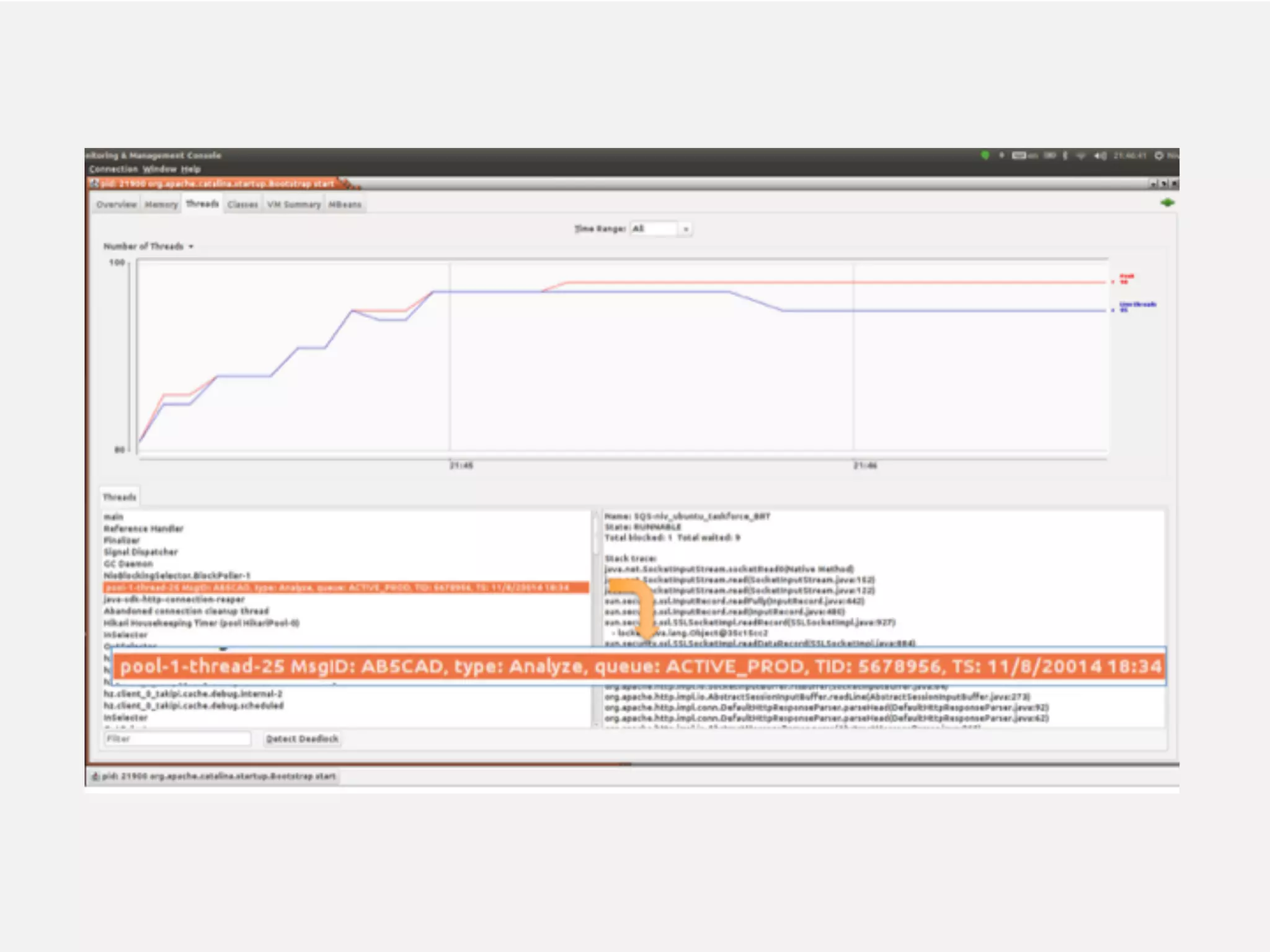Click the thread Filter input field
Viewport: 1270px width, 952px height.
coord(177,739)
